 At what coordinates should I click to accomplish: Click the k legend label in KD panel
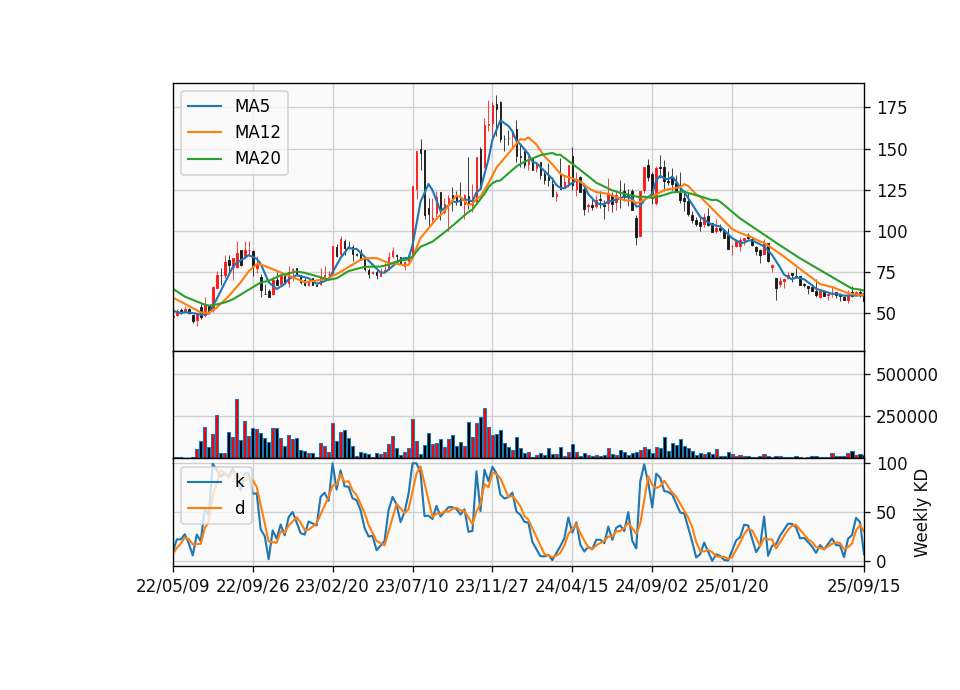(x=239, y=482)
